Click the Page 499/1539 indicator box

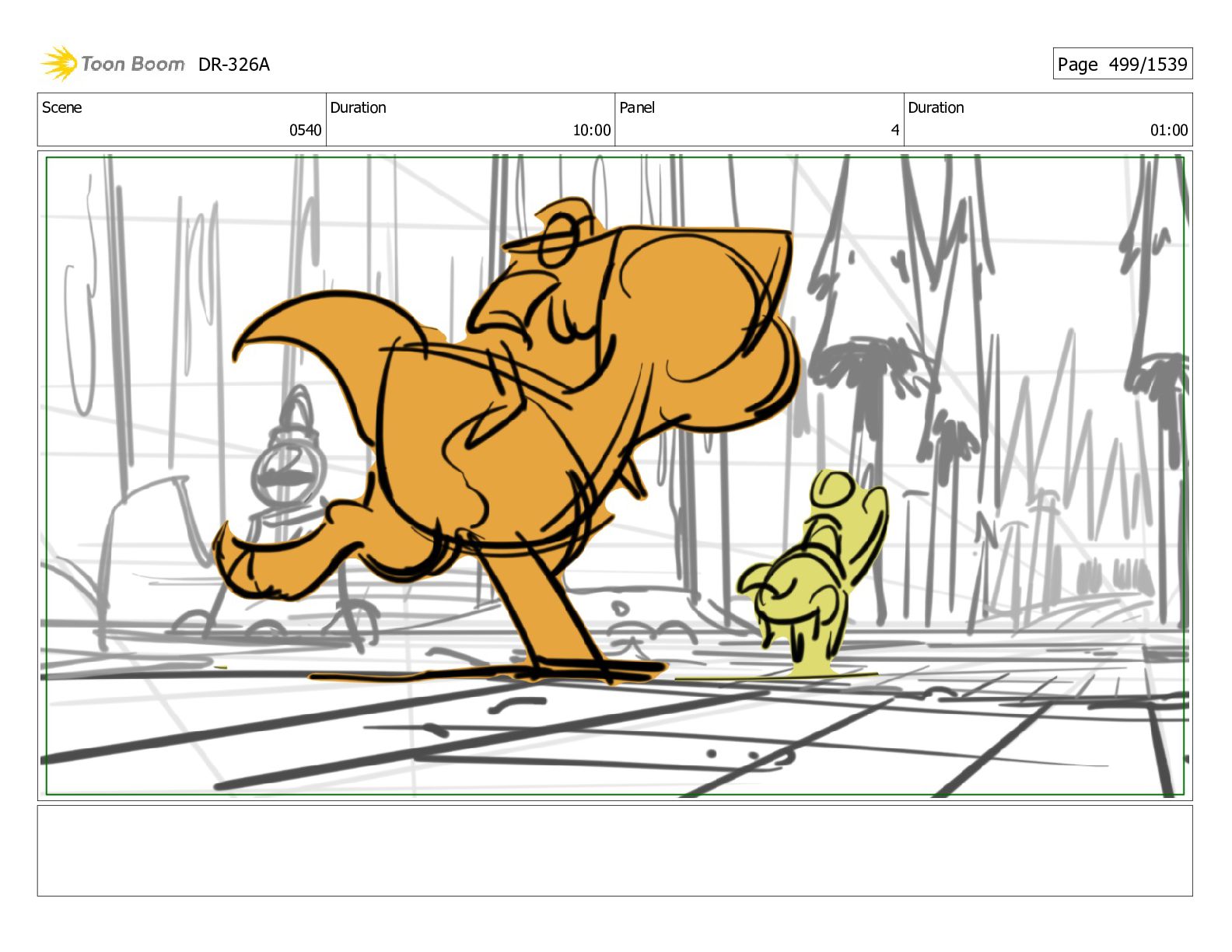point(1122,64)
